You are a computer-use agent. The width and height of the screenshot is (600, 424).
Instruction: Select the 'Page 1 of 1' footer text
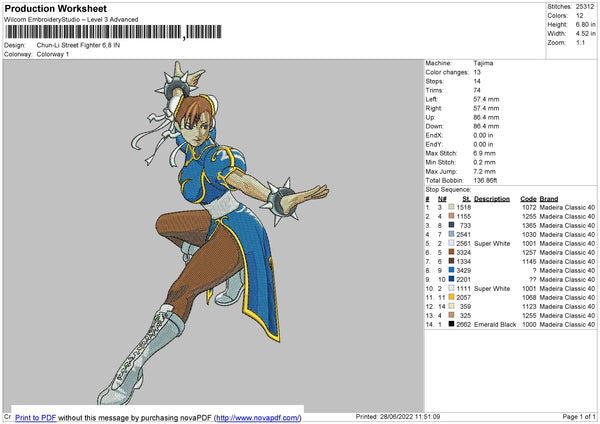click(579, 417)
